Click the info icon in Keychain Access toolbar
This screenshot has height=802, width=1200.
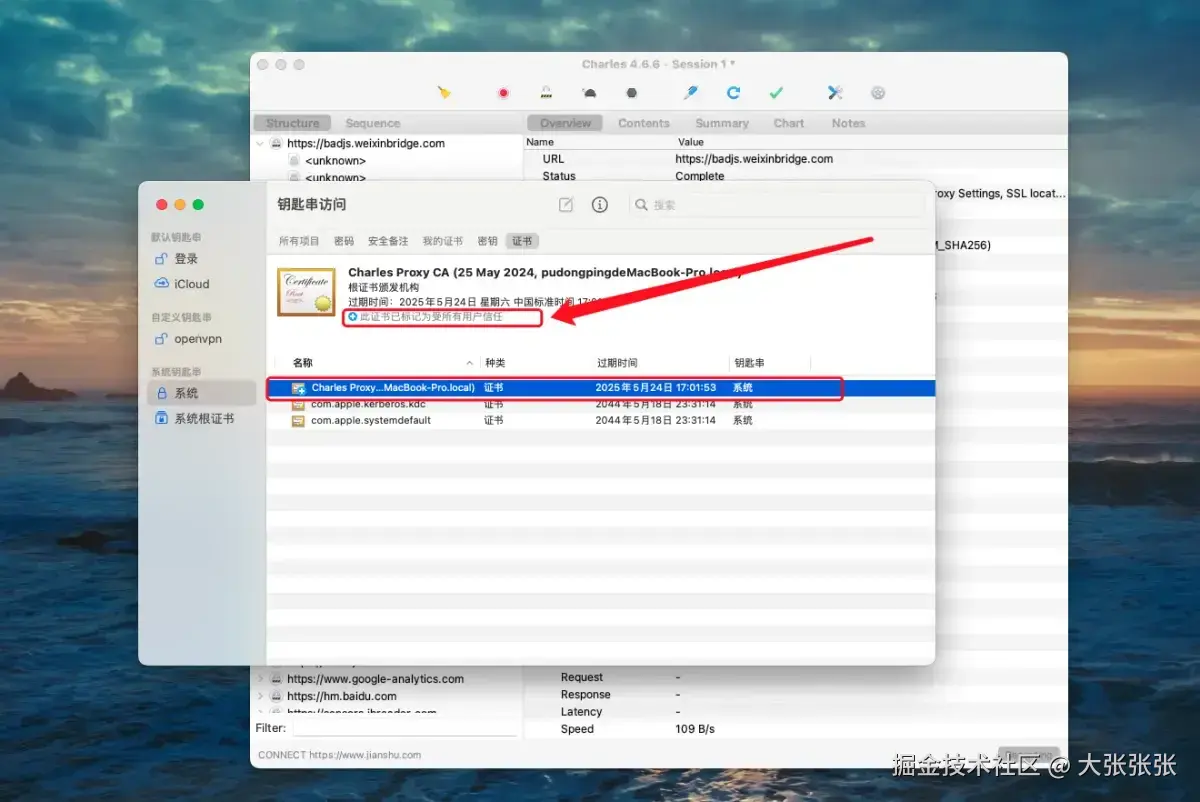tap(600, 205)
